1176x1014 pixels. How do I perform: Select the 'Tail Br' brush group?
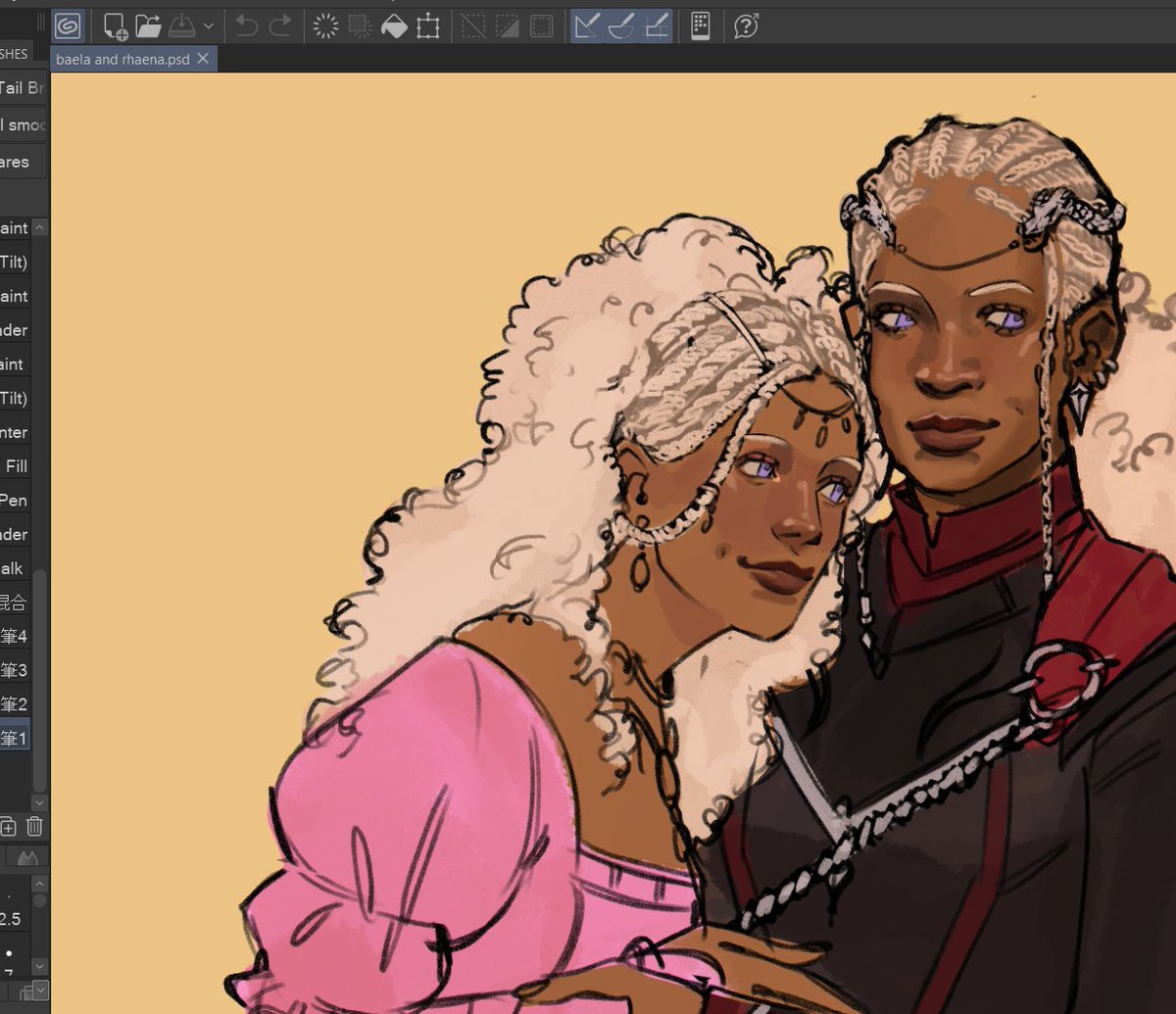click(23, 88)
